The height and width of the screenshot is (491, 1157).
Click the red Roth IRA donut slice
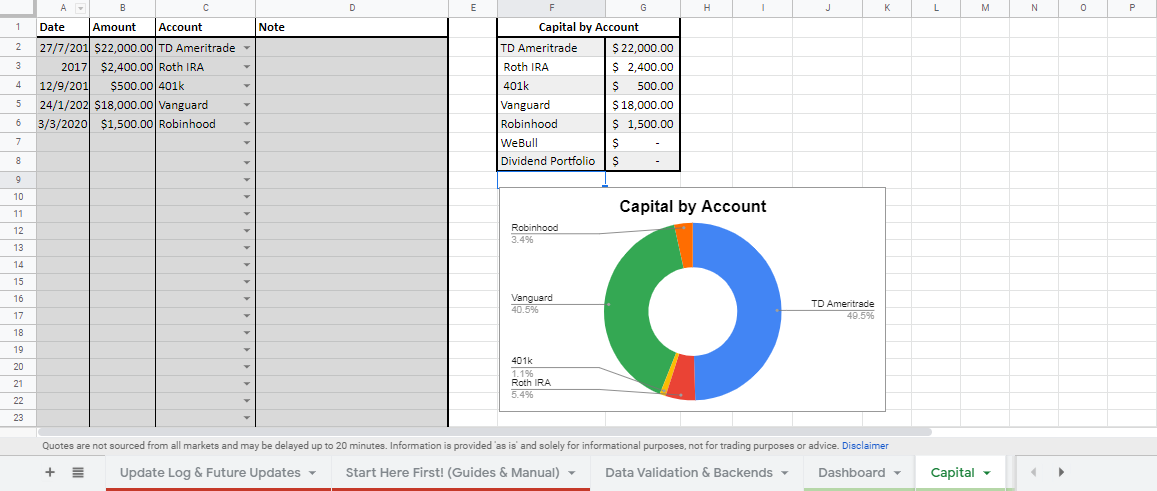tap(681, 380)
